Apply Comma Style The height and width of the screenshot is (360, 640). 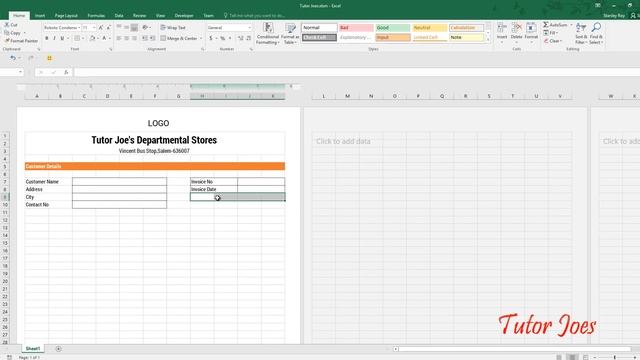[230, 38]
